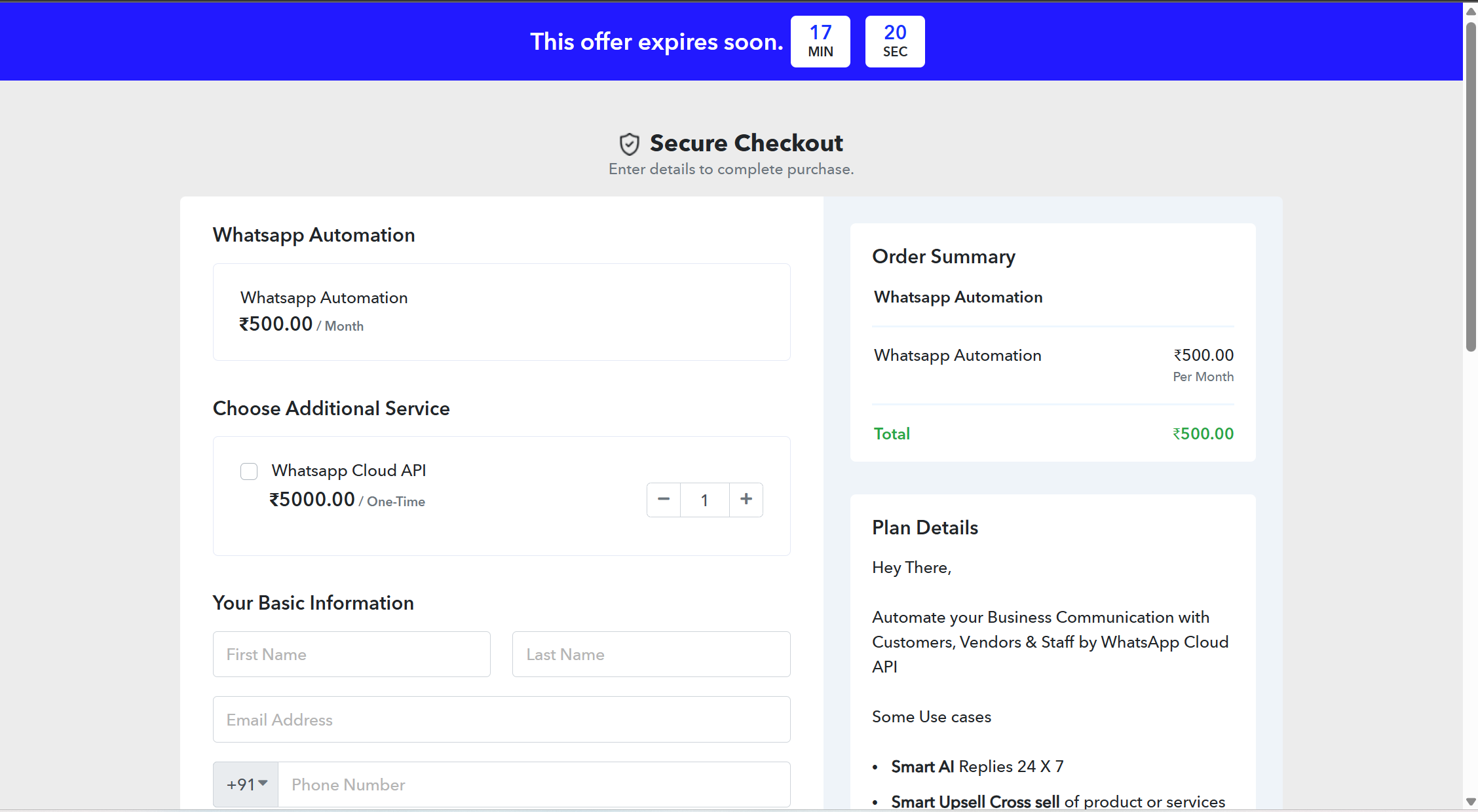Image resolution: width=1478 pixels, height=812 pixels.
Task: Click the vertical scrollbar thumb
Action: pos(1471,187)
